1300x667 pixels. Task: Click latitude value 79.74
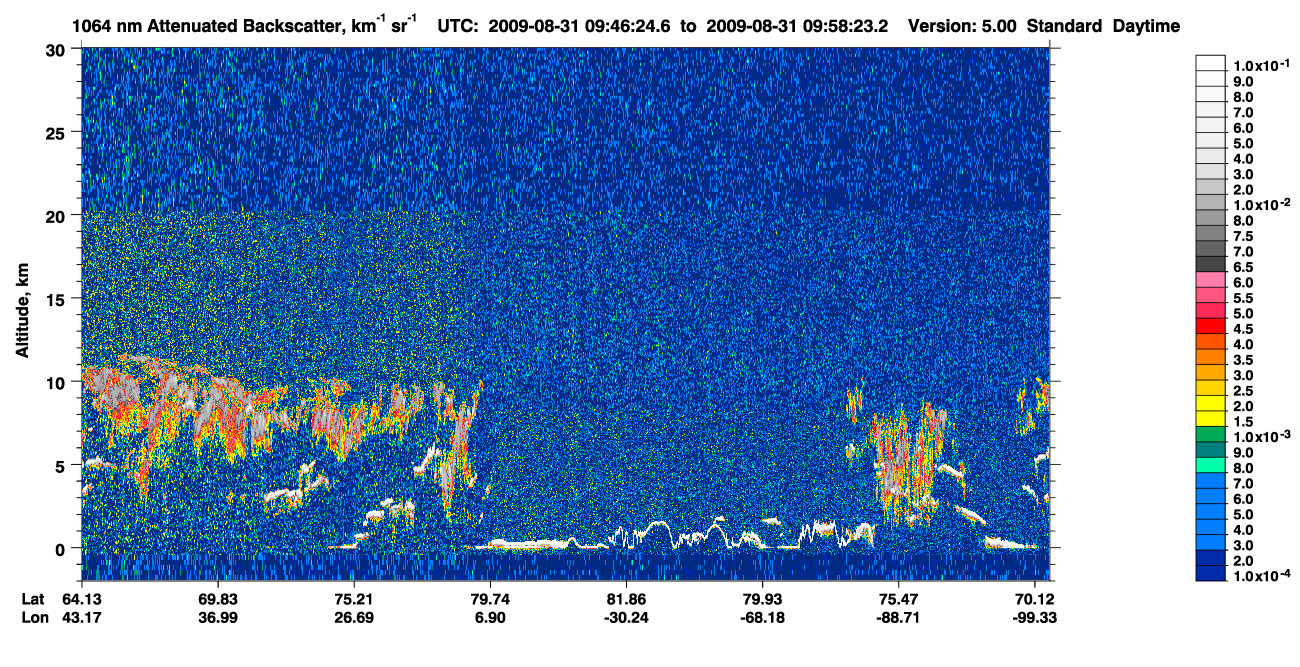coord(490,598)
